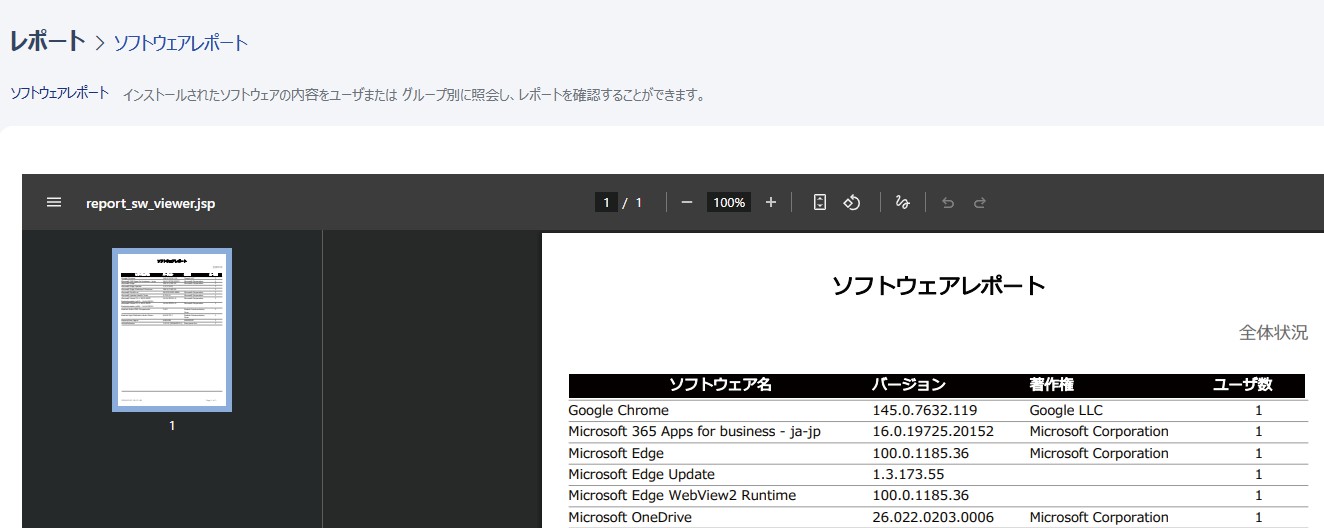
Task: Click the 100% zoom level field
Action: (729, 202)
